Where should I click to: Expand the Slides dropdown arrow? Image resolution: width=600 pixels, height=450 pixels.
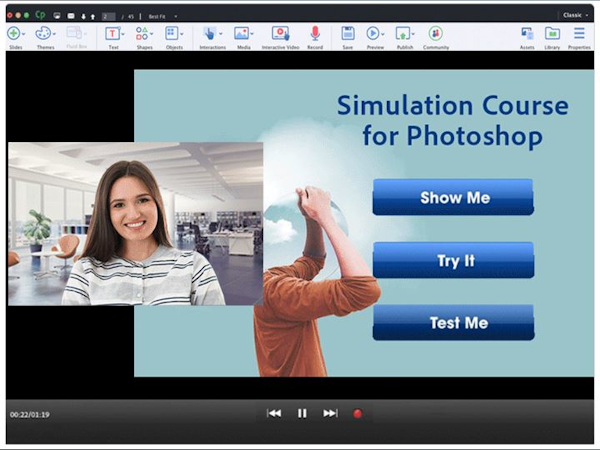click(24, 34)
